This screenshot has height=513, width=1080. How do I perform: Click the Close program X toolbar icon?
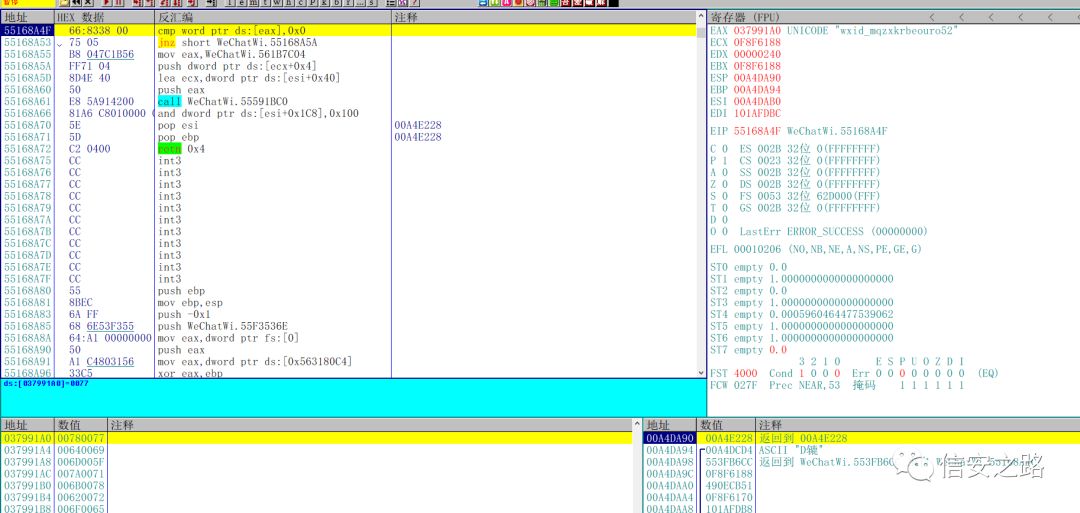[x=88, y=3]
